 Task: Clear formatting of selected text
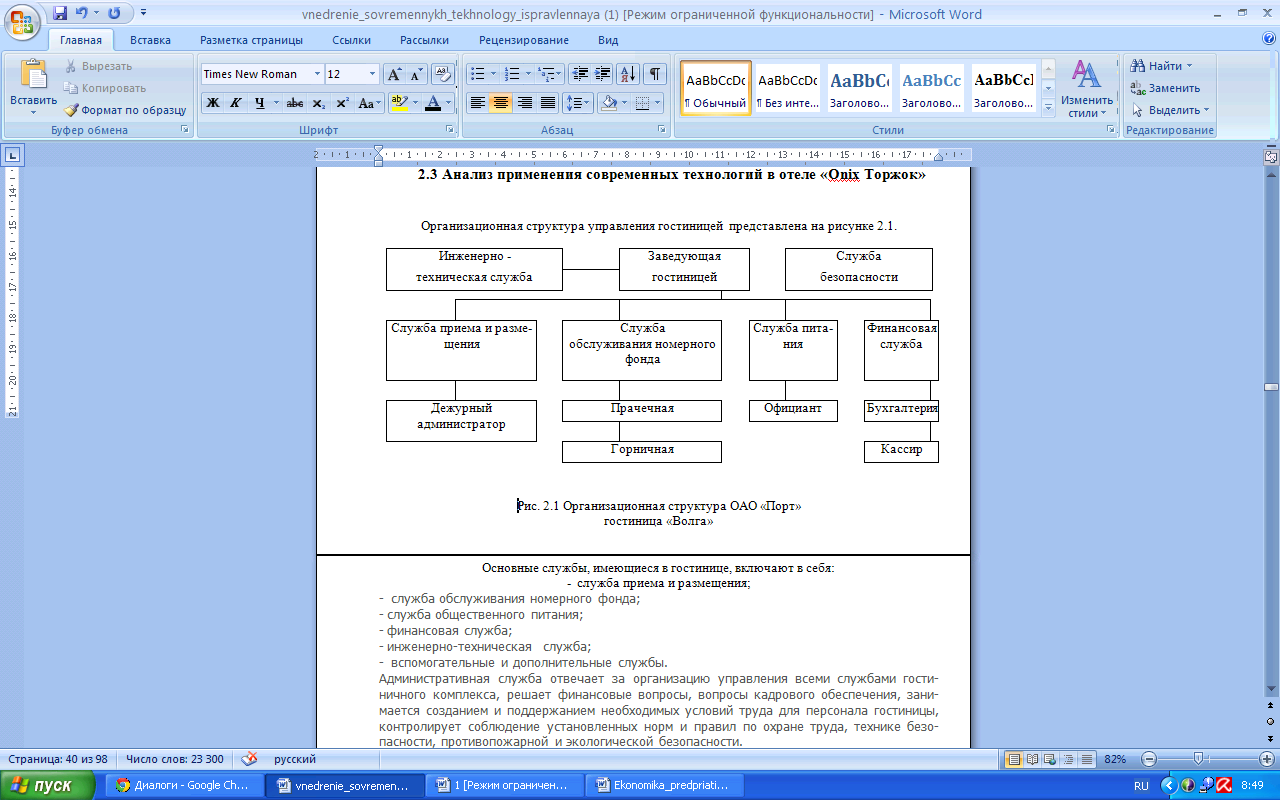[442, 74]
